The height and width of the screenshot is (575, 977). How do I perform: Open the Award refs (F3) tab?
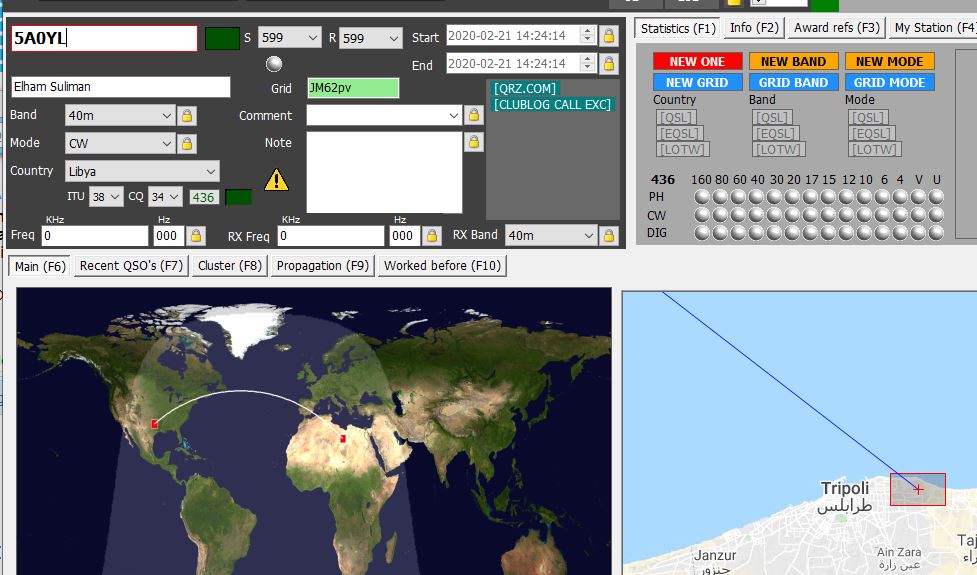(837, 28)
